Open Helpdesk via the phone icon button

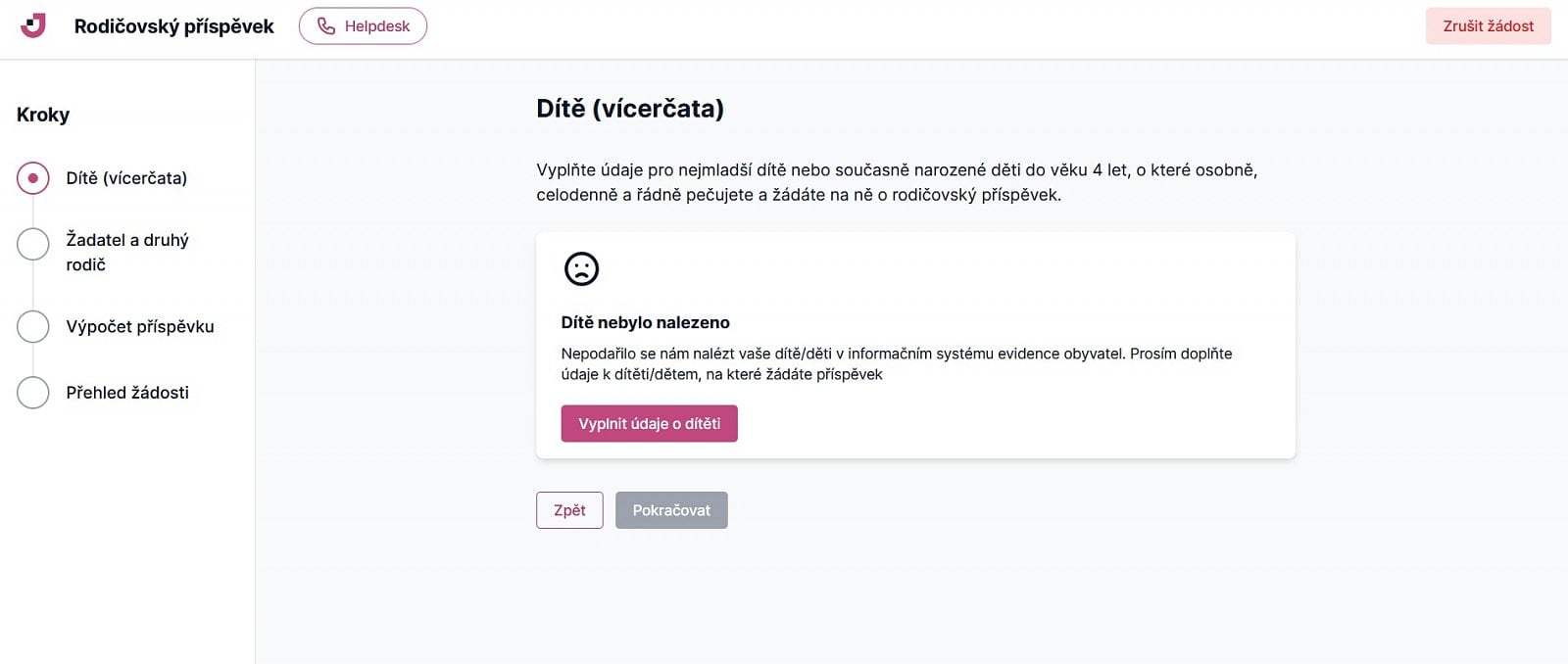tap(363, 26)
